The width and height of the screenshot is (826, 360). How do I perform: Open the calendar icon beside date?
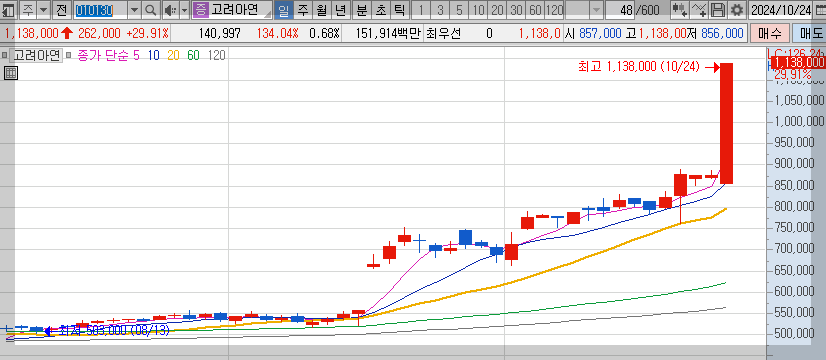(820, 9)
